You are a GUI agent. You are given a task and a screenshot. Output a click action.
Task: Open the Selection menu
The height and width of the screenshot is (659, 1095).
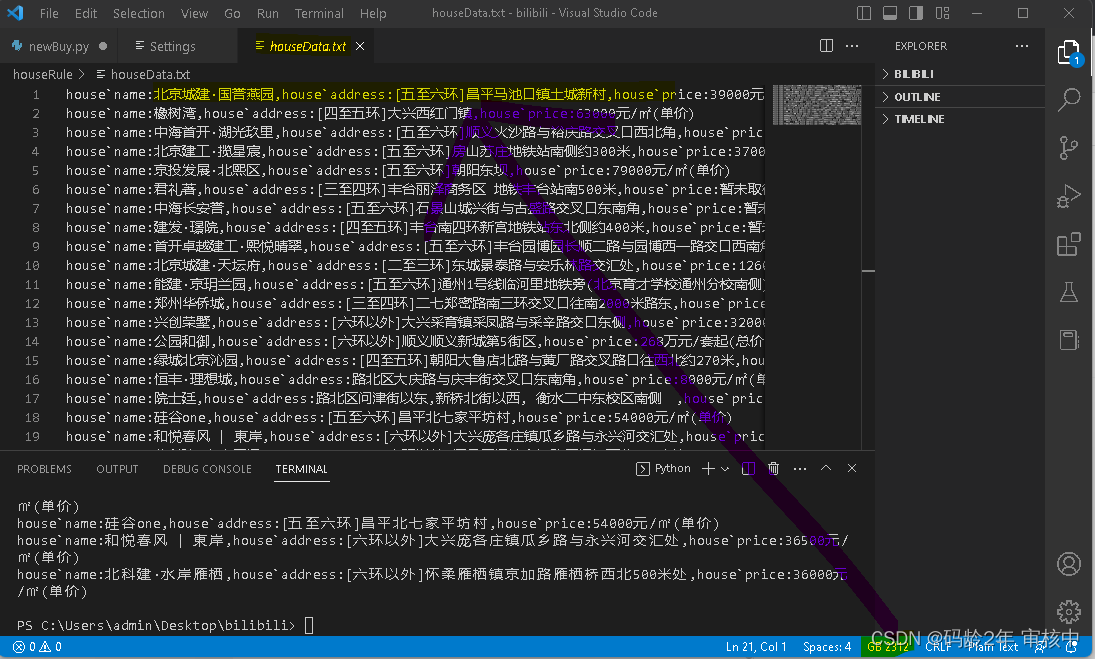coord(139,13)
